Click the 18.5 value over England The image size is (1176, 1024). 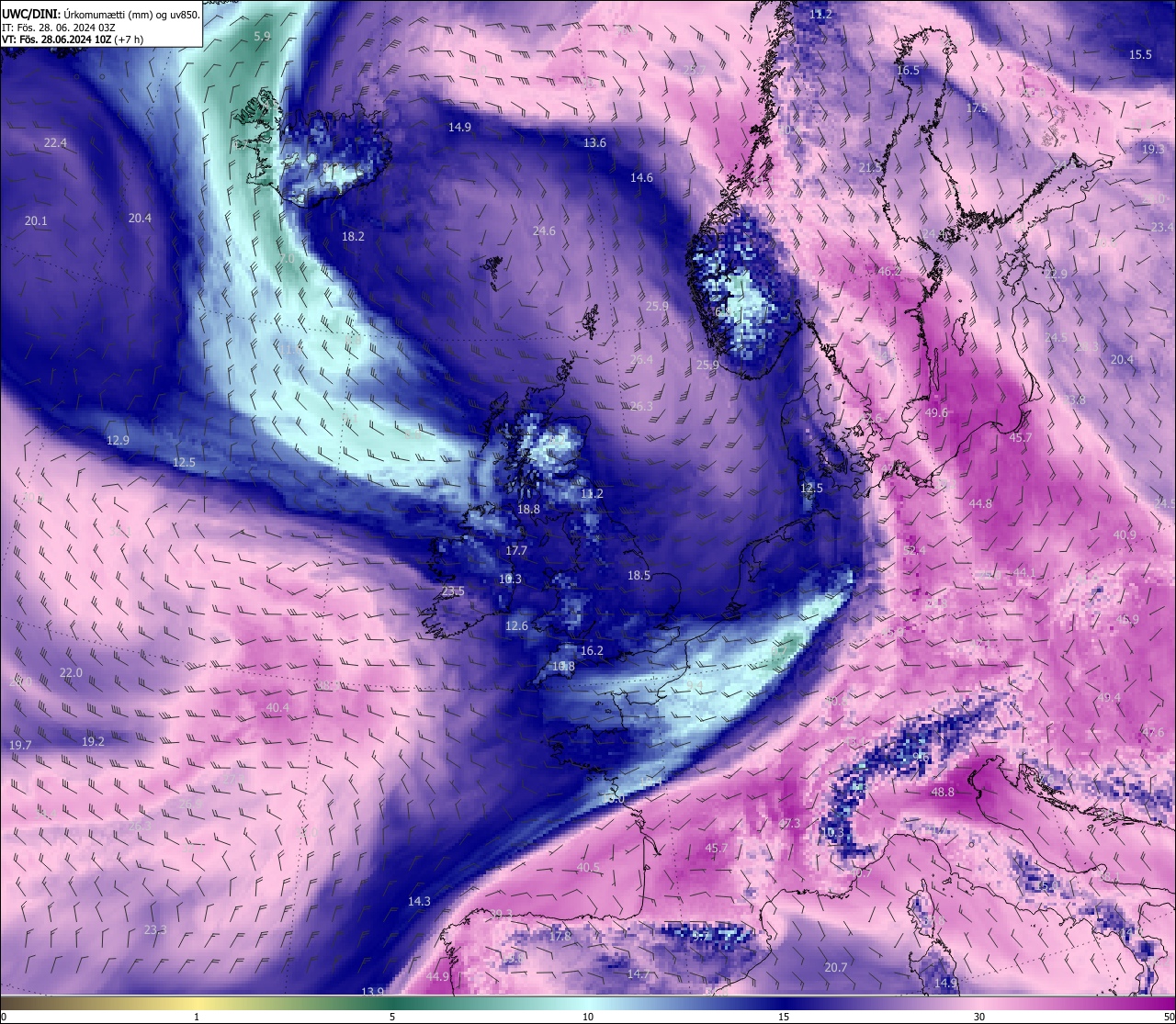click(639, 575)
